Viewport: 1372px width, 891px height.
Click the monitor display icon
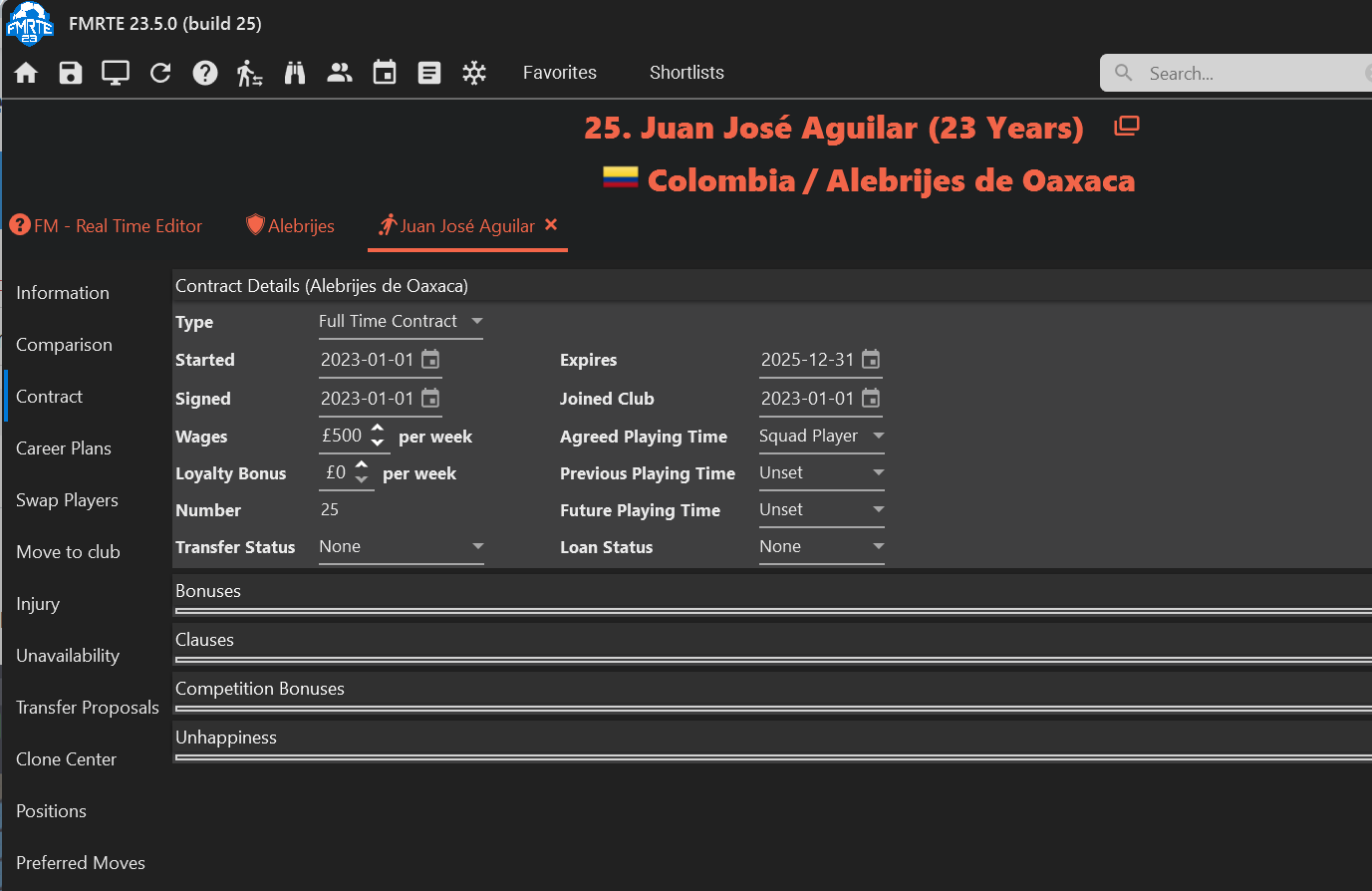tap(116, 73)
